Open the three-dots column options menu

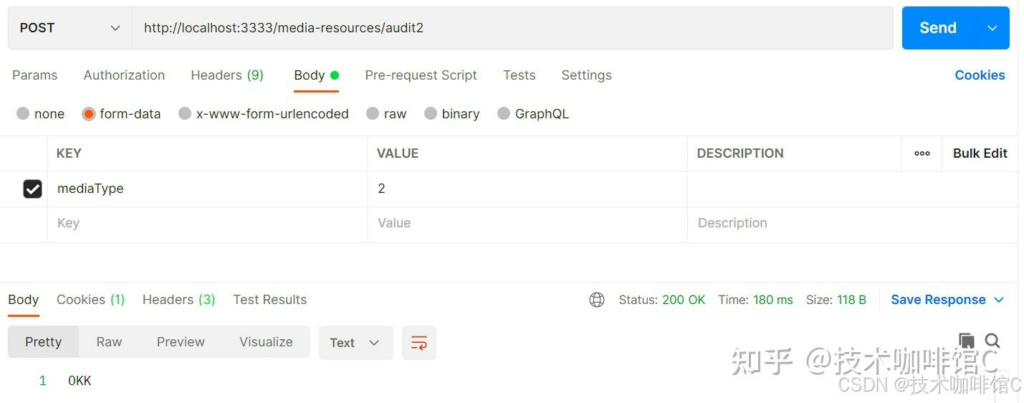click(922, 153)
